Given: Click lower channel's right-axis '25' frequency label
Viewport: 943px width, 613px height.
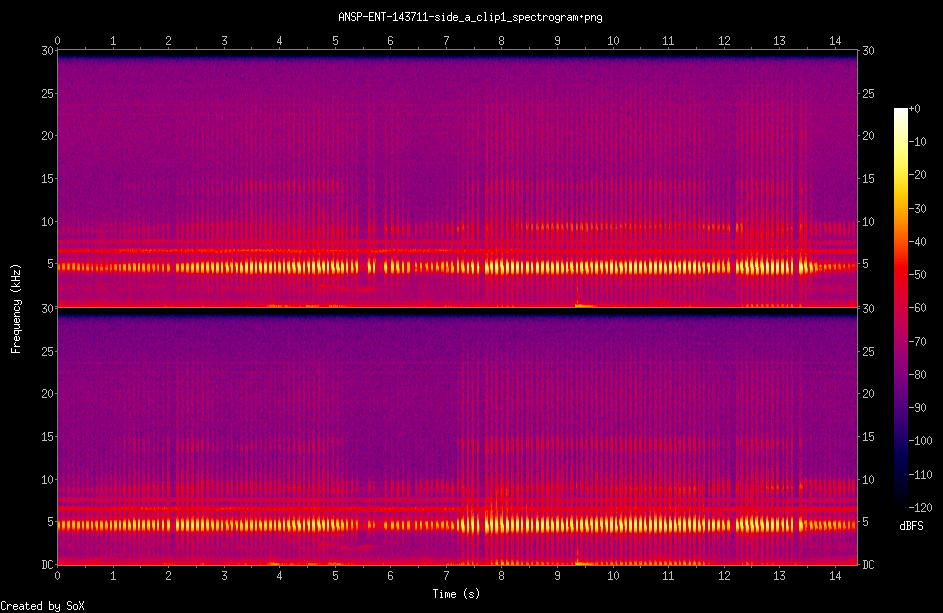Looking at the screenshot, I should pos(868,351).
